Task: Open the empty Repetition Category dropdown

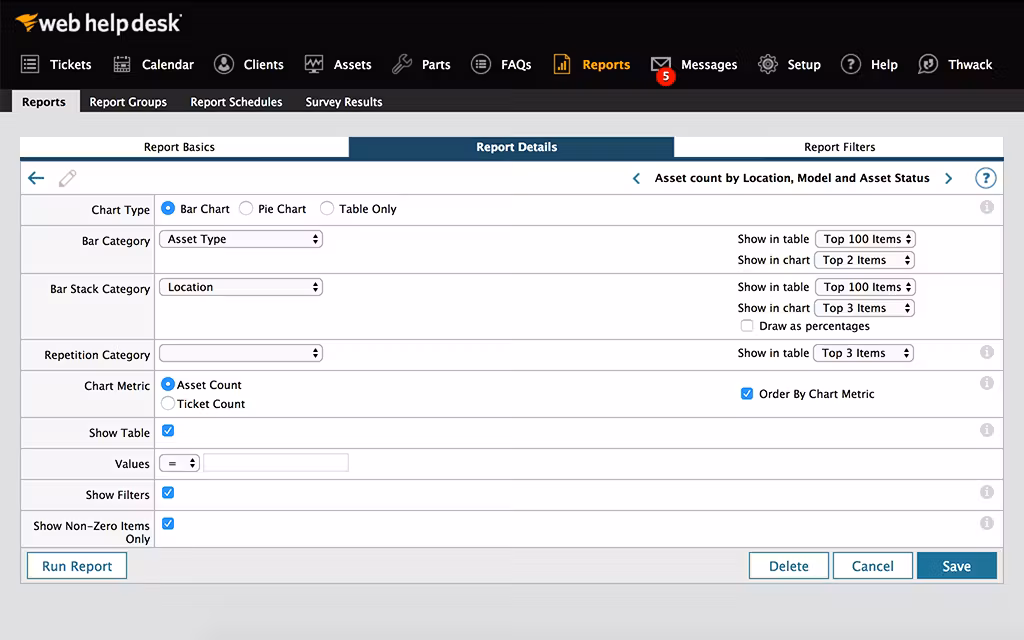Action: pyautogui.click(x=241, y=353)
